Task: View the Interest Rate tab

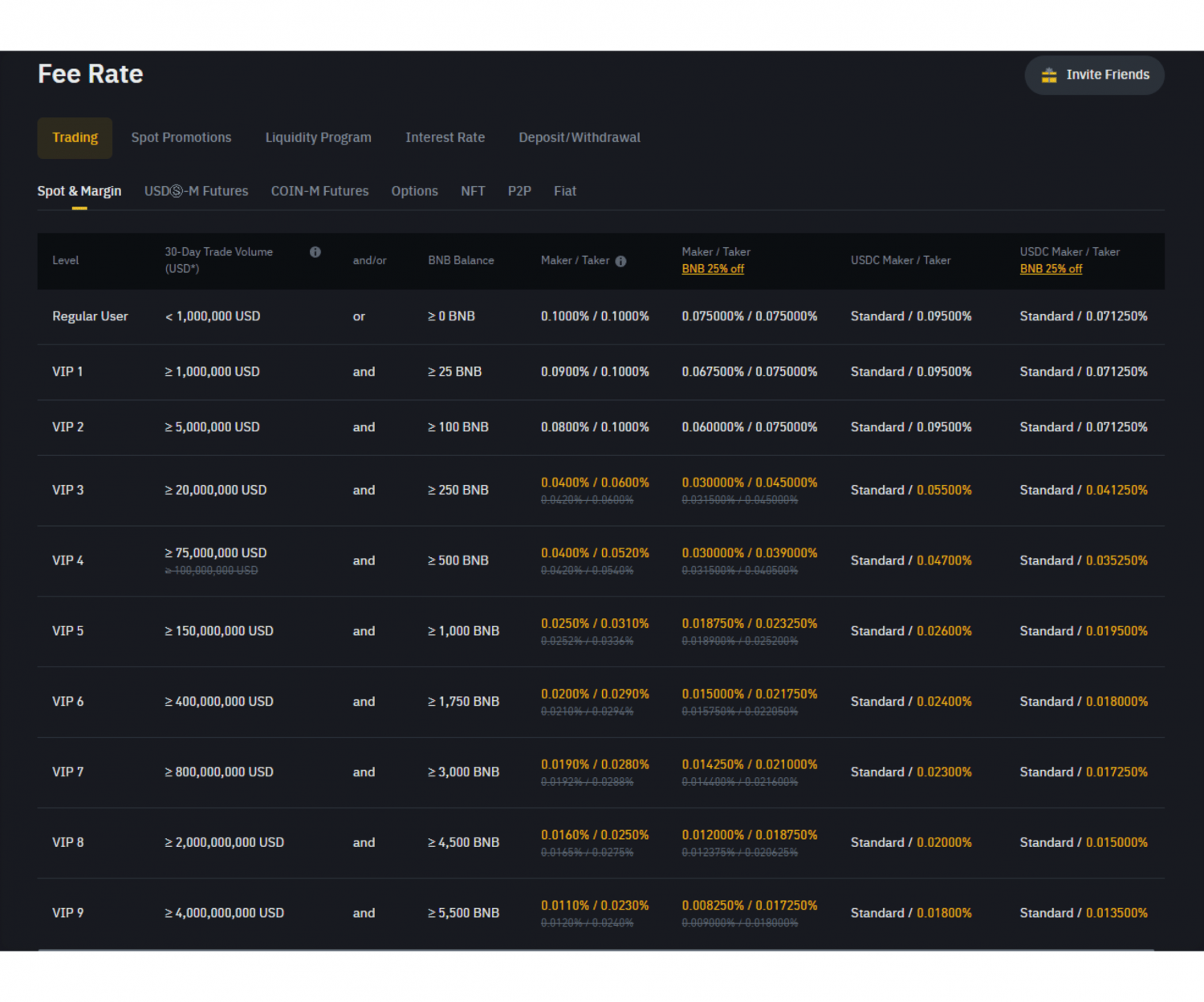Action: (x=445, y=137)
